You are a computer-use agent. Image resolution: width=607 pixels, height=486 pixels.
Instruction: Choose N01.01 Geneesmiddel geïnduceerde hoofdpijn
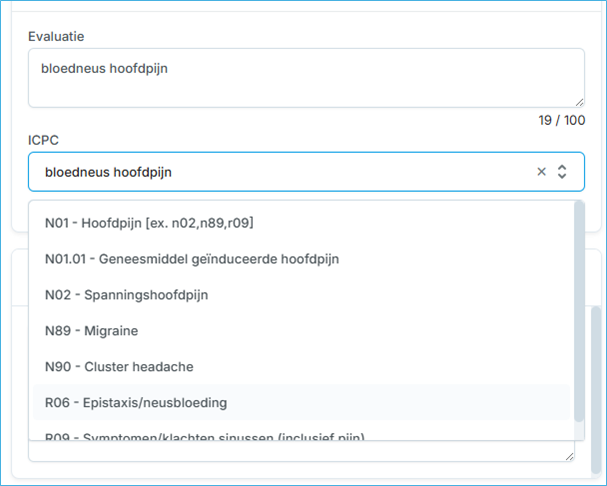coord(192,259)
